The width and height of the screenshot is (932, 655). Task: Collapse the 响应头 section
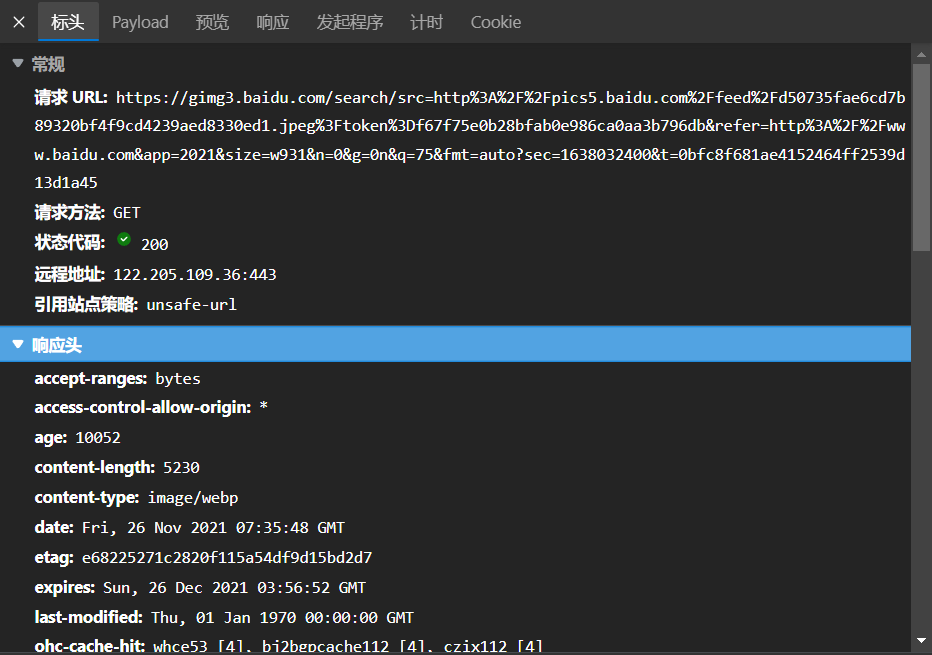point(18,344)
